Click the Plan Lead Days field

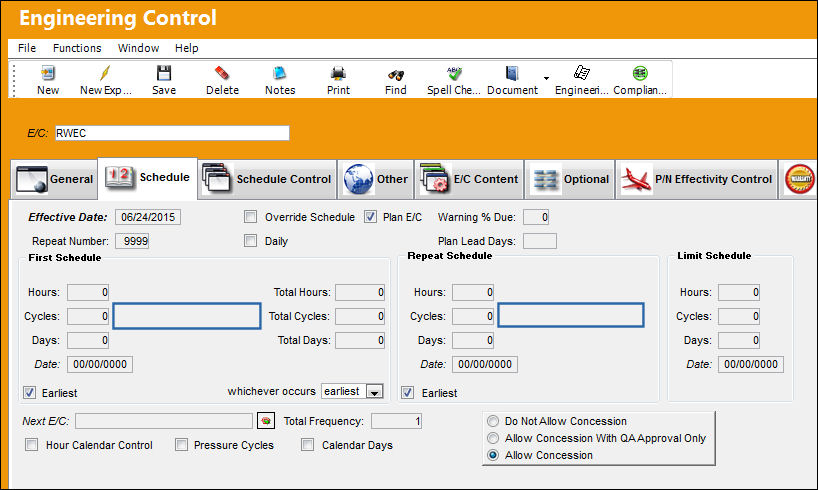click(x=539, y=241)
